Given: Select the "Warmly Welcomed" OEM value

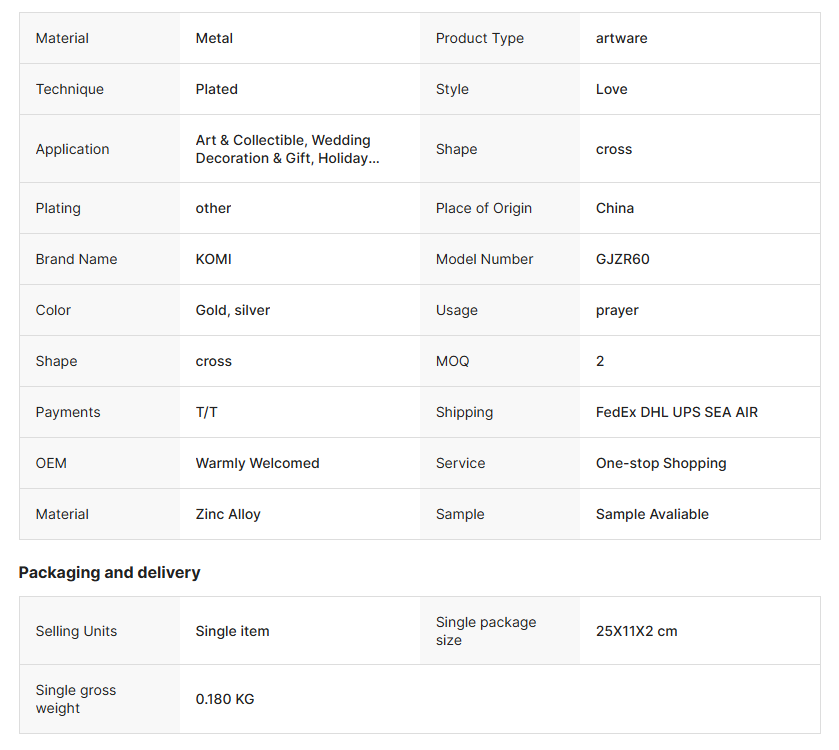Looking at the screenshot, I should [x=257, y=463].
